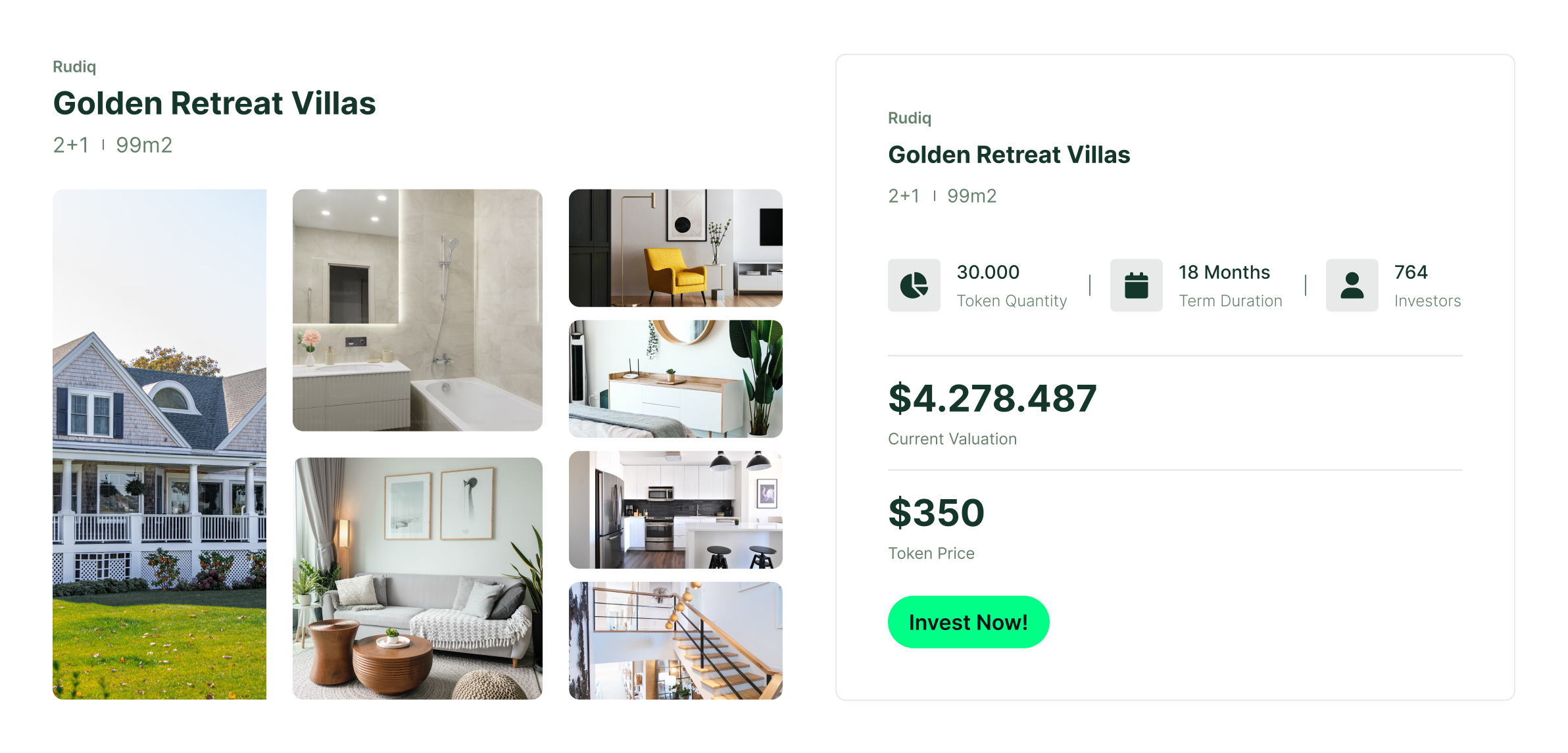Click the pie chart Token Quantity icon
Image resolution: width=1568 pixels, height=753 pixels.
pos(914,285)
